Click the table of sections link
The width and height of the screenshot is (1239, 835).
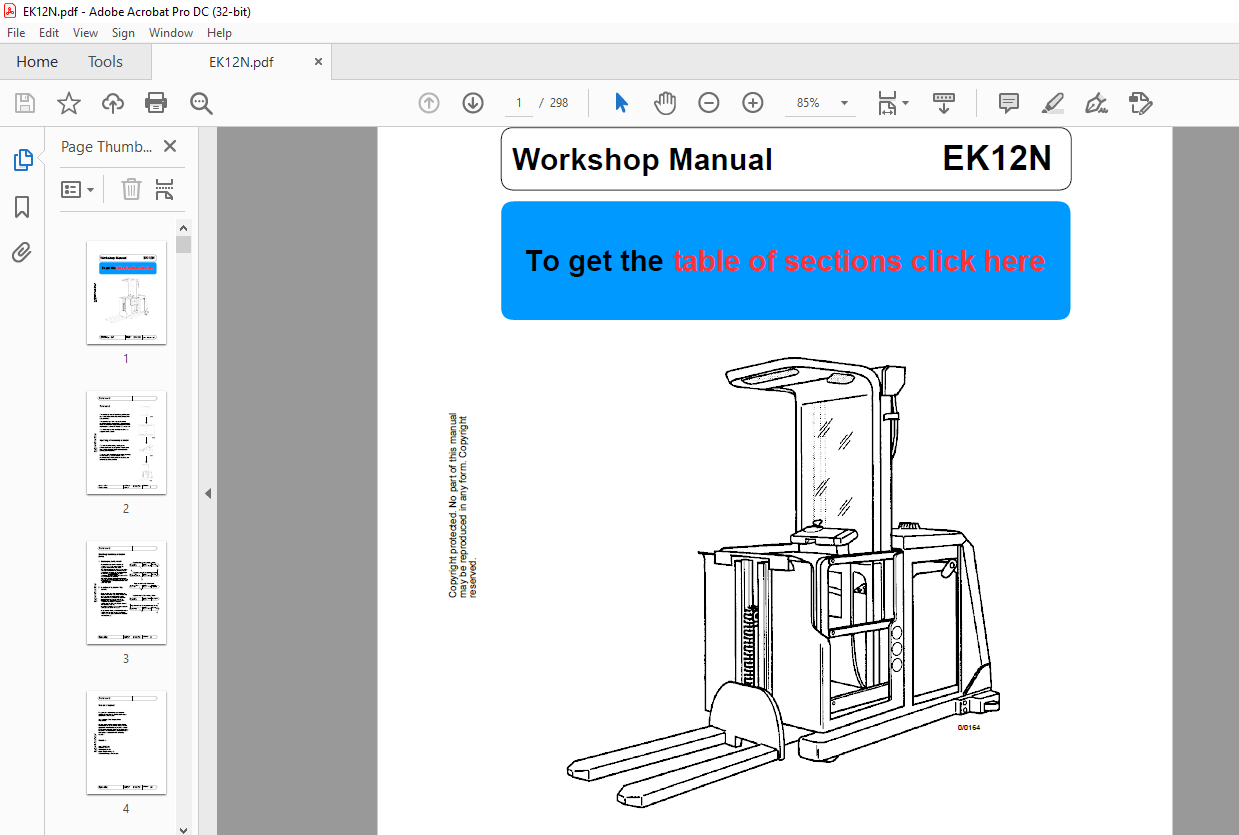click(x=859, y=261)
